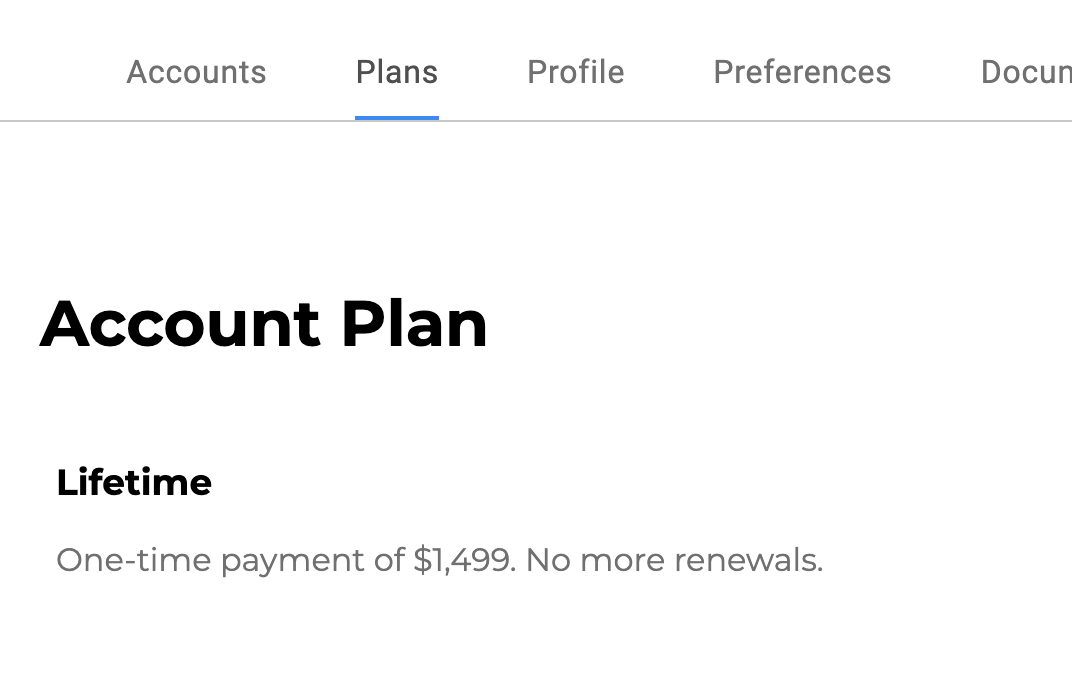This screenshot has height=674, width=1072.
Task: Click the letter L of Lifetime
Action: click(x=65, y=483)
